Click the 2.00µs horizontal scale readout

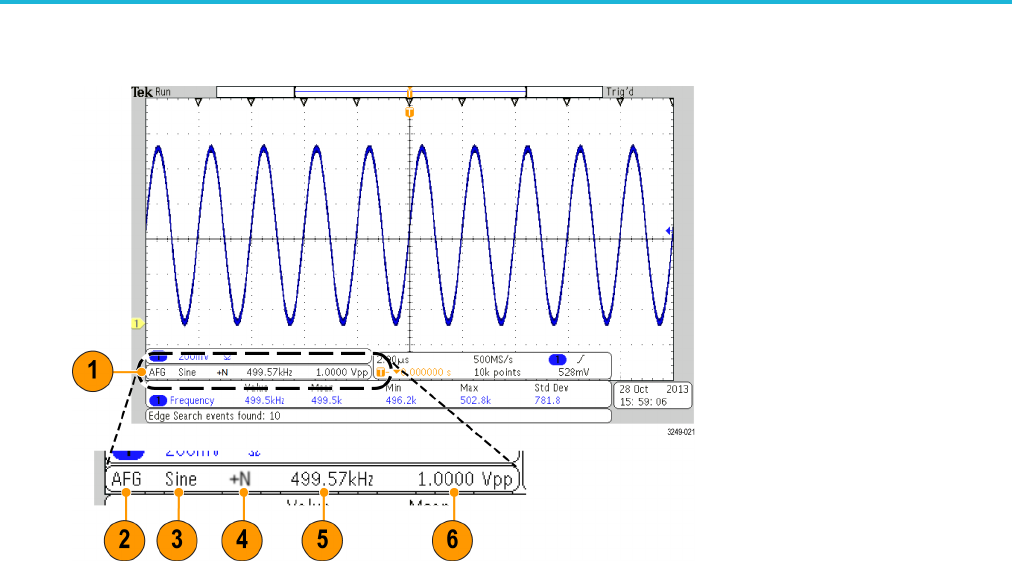(392, 360)
